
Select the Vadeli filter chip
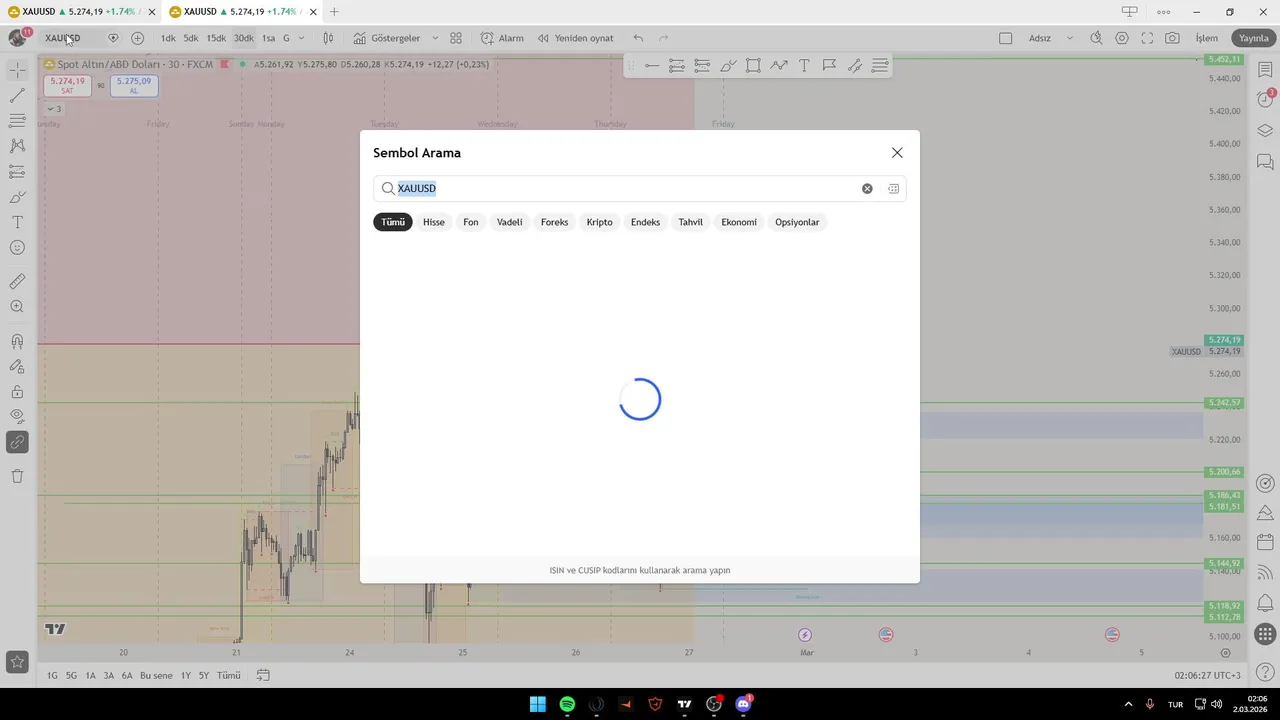(510, 222)
